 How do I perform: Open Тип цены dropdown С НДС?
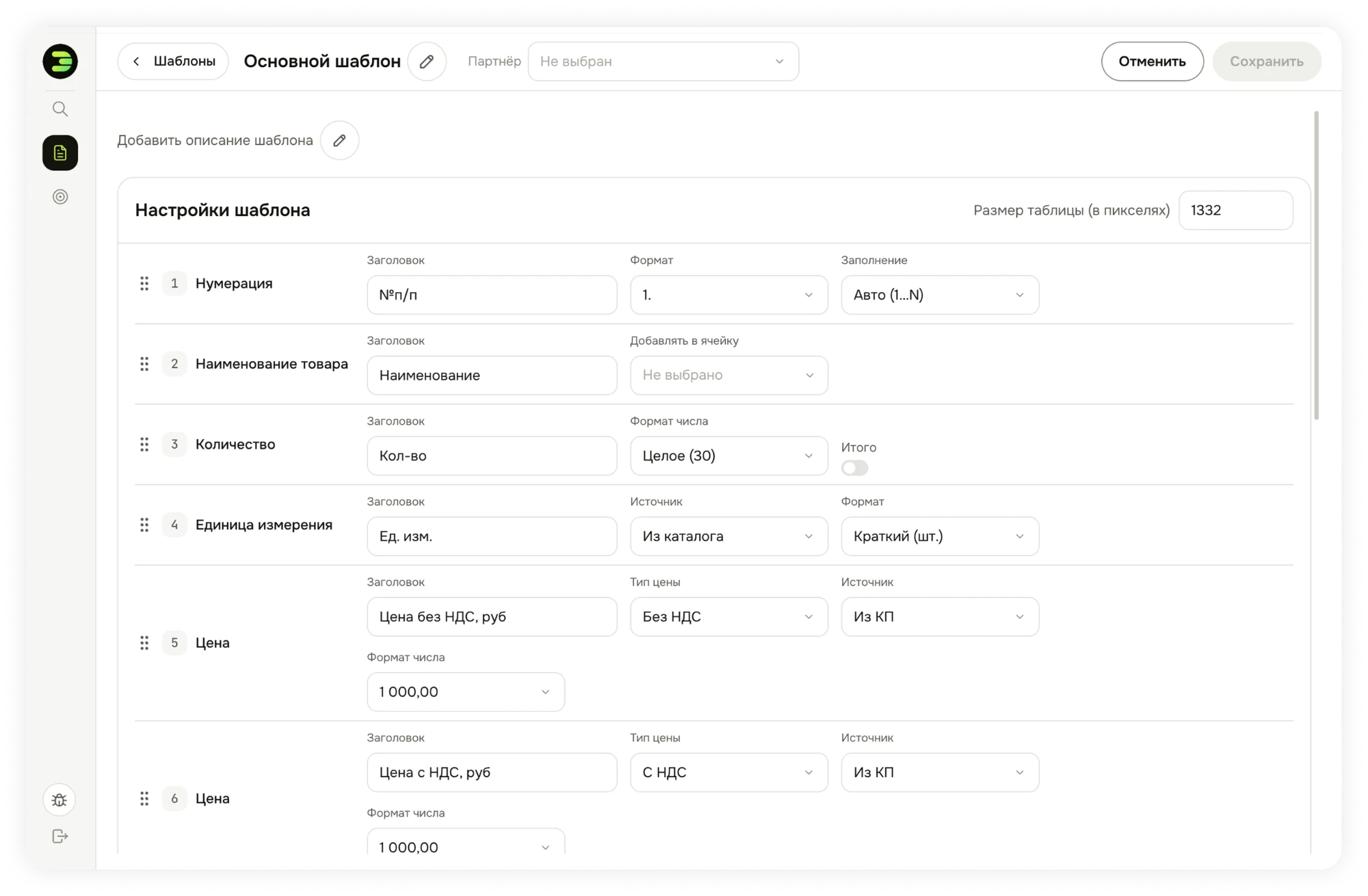(x=729, y=772)
